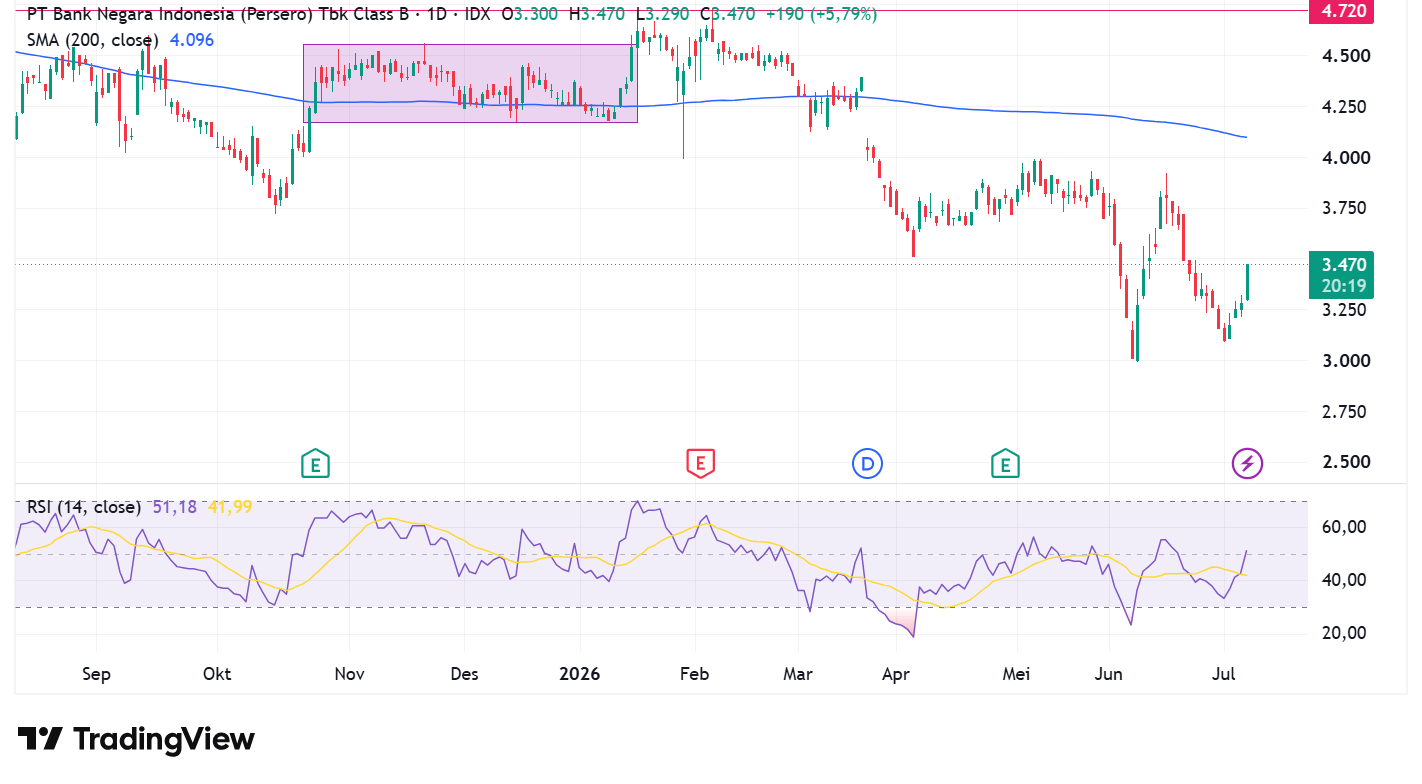Select the purple highlighted rectangle drawing
Viewport: 1422px width, 784px height.
click(x=470, y=83)
